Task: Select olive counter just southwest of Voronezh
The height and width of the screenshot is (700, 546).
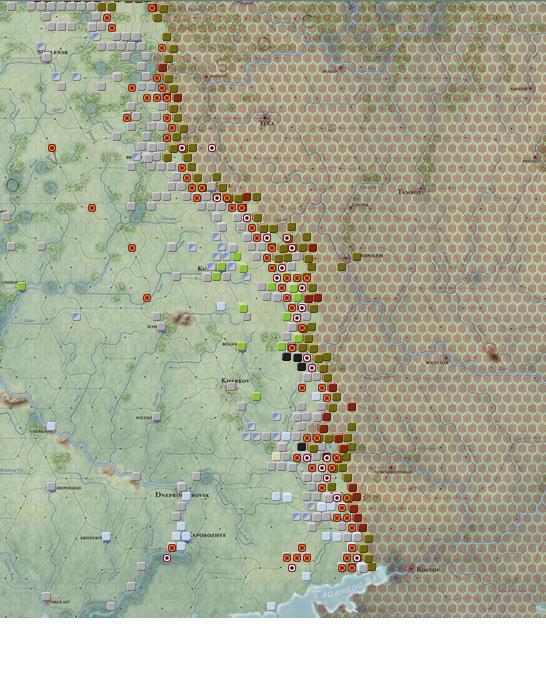Action: click(x=342, y=267)
